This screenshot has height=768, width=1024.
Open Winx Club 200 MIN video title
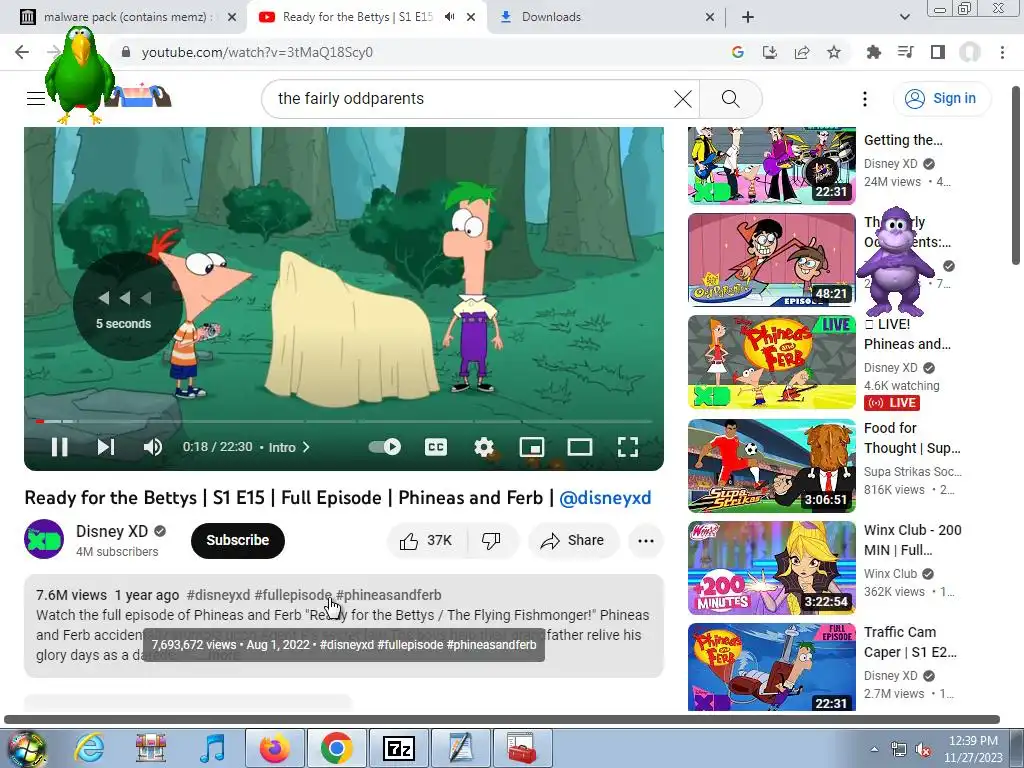coord(912,540)
